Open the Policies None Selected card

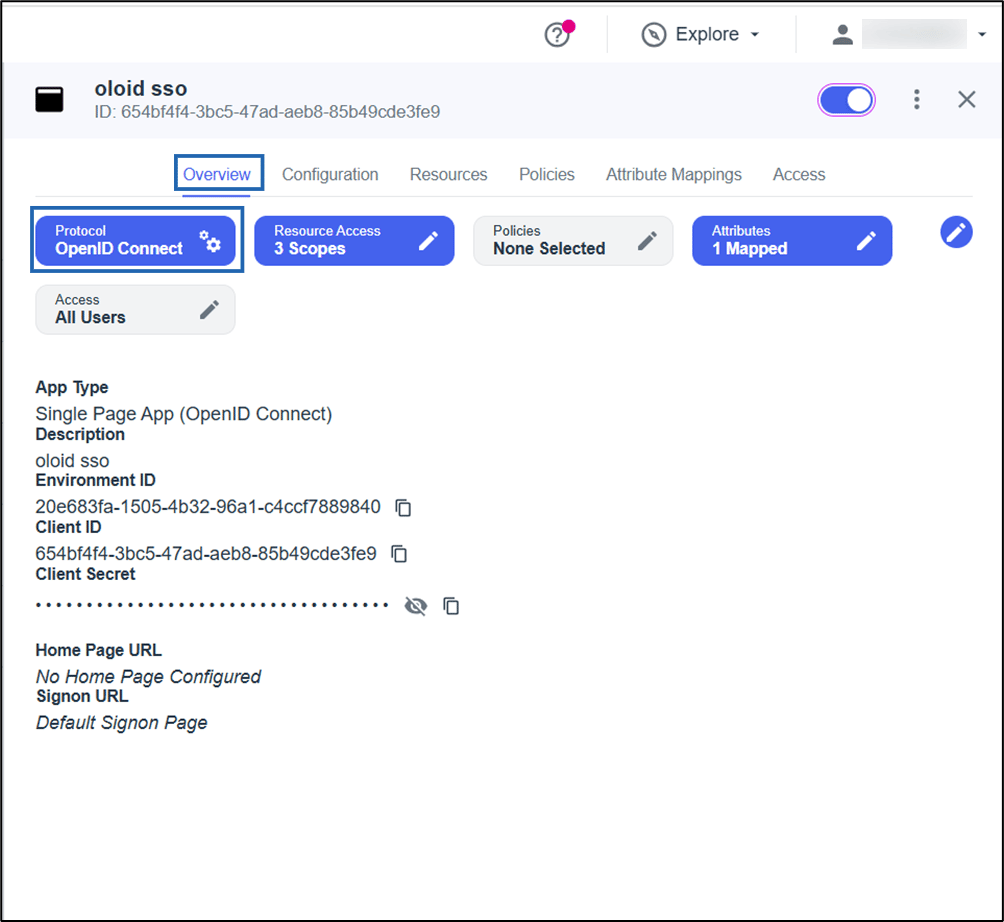573,240
